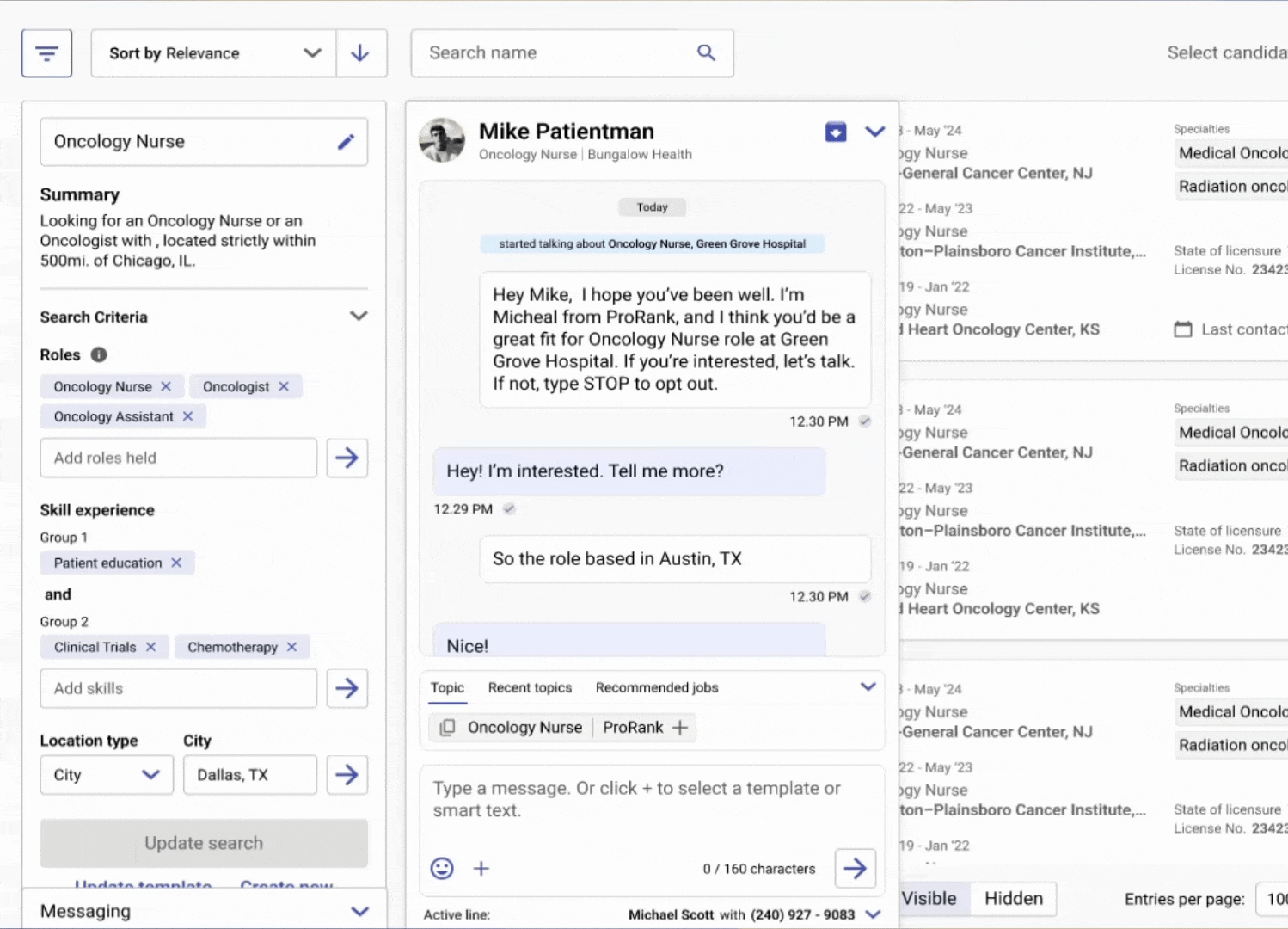Viewport: 1288px width, 929px height.
Task: Collapse the Topic panel chevron
Action: coord(868,686)
